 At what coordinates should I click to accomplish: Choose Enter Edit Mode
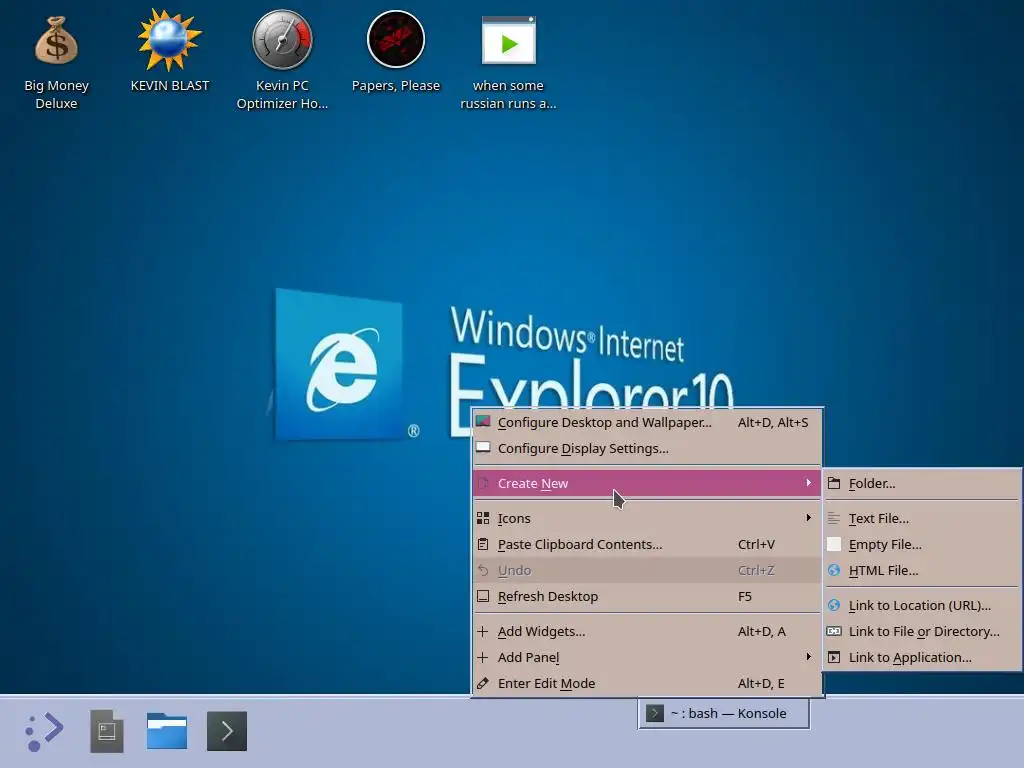647,684
